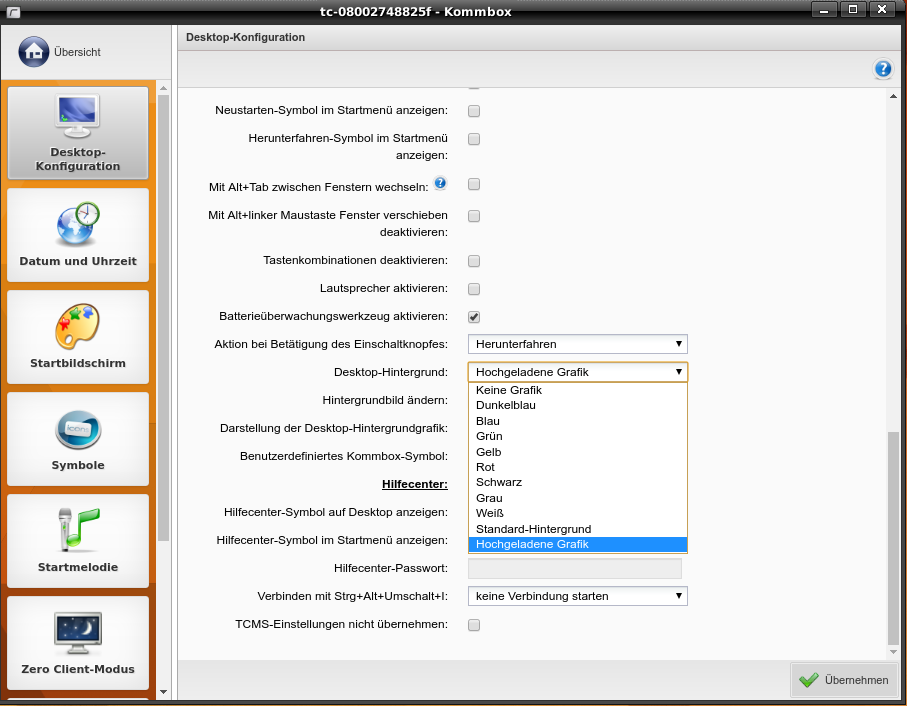Open the Herunterfahren power button action dropdown

tap(578, 344)
